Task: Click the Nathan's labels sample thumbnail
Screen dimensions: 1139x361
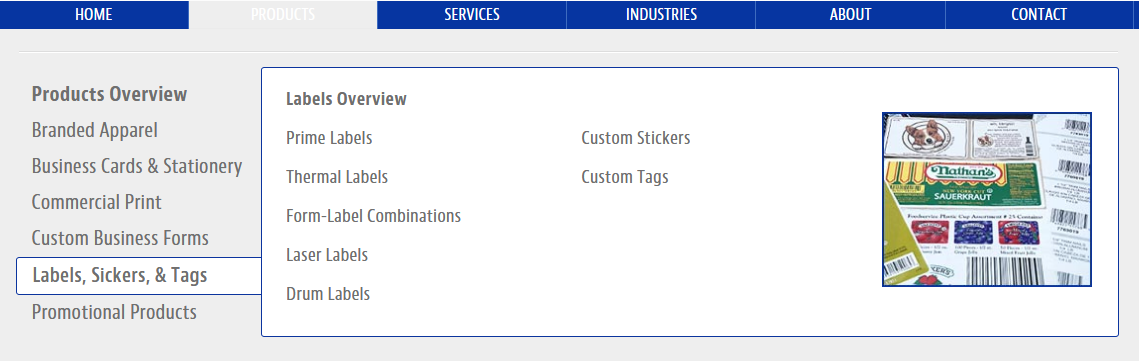Action: 986,199
